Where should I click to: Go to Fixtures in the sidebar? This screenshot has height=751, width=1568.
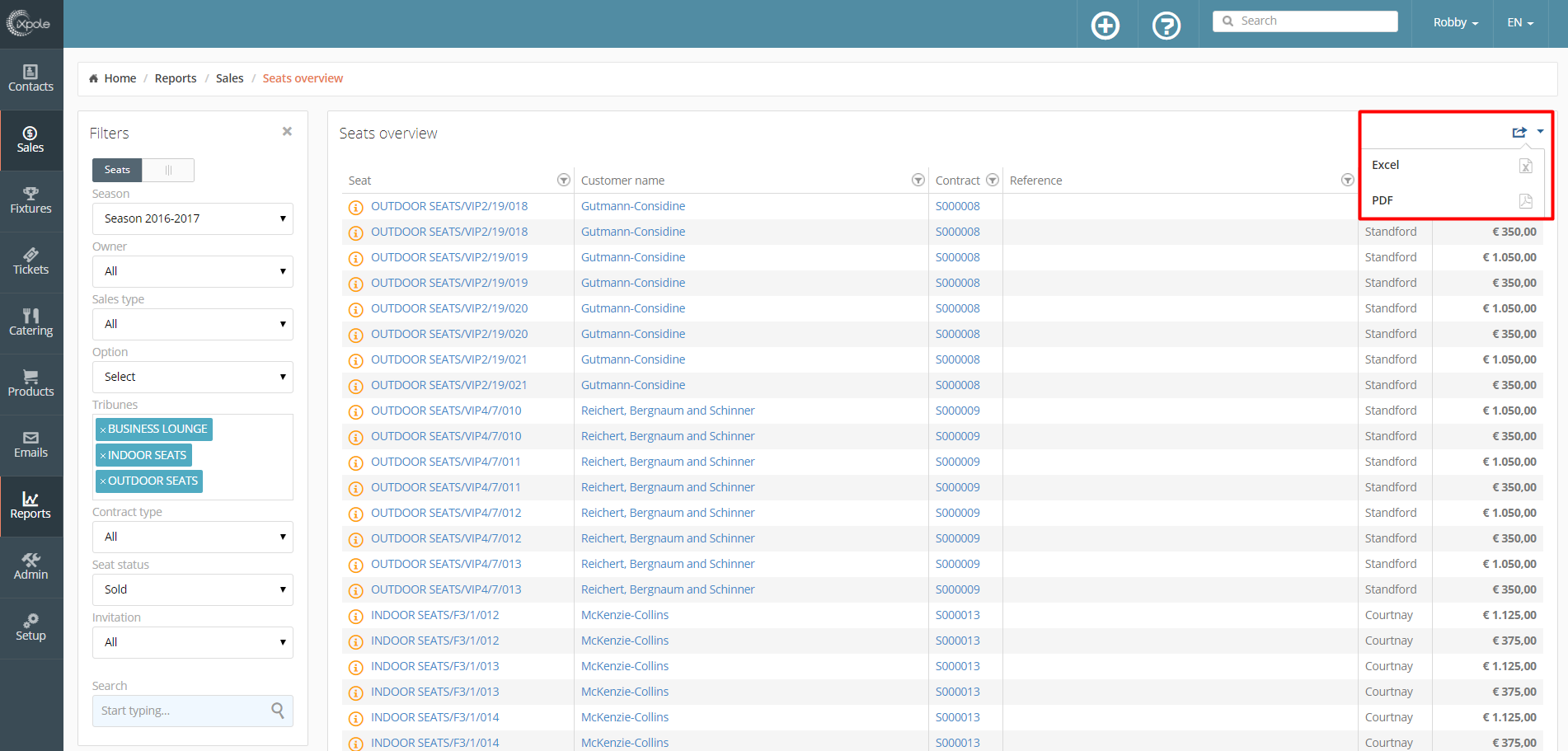point(31,201)
